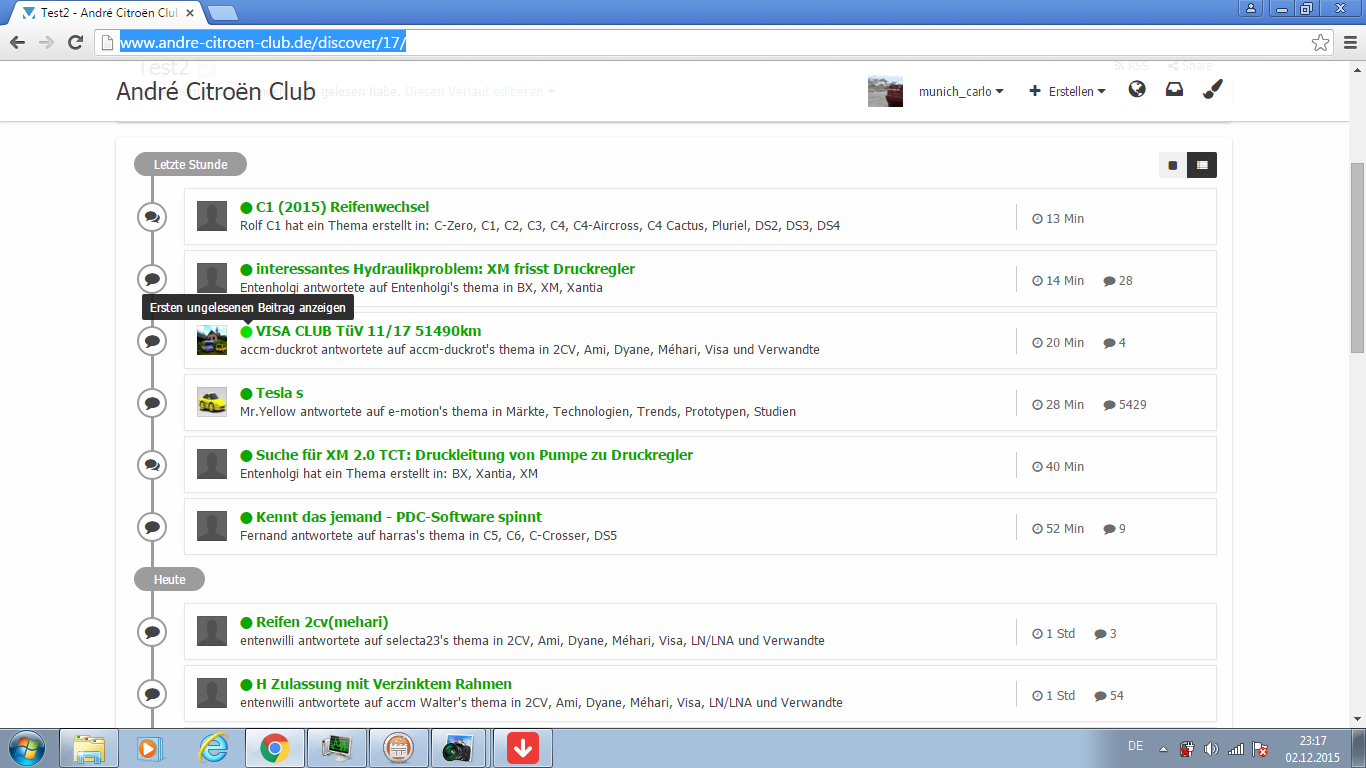Open the Windows Start menu
The image size is (1366, 768).
pyautogui.click(x=26, y=748)
